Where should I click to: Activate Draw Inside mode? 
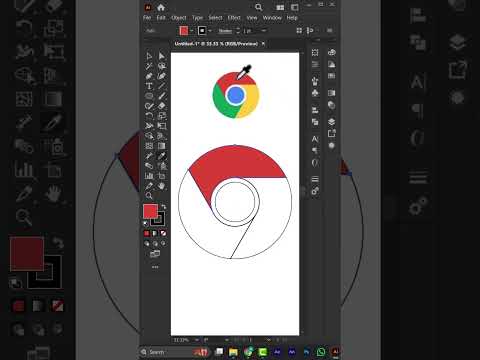click(163, 244)
